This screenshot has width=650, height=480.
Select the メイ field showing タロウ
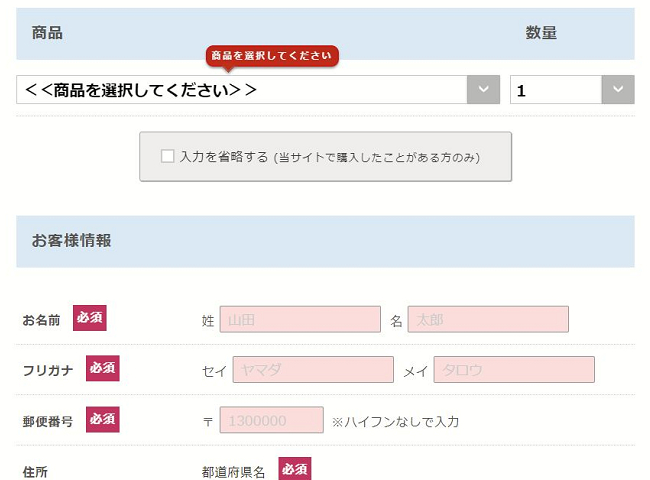tap(514, 370)
